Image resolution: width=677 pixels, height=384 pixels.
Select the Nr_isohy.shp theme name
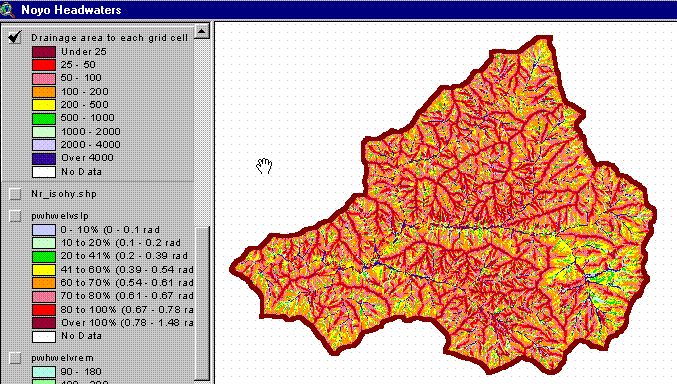pos(63,194)
